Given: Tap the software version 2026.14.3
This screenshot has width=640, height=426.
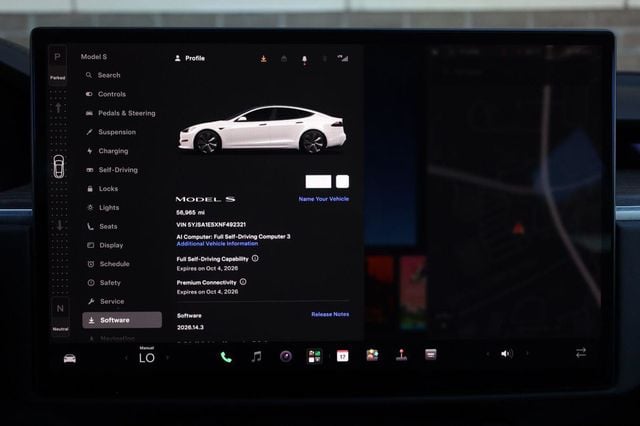Looking at the screenshot, I should point(190,327).
